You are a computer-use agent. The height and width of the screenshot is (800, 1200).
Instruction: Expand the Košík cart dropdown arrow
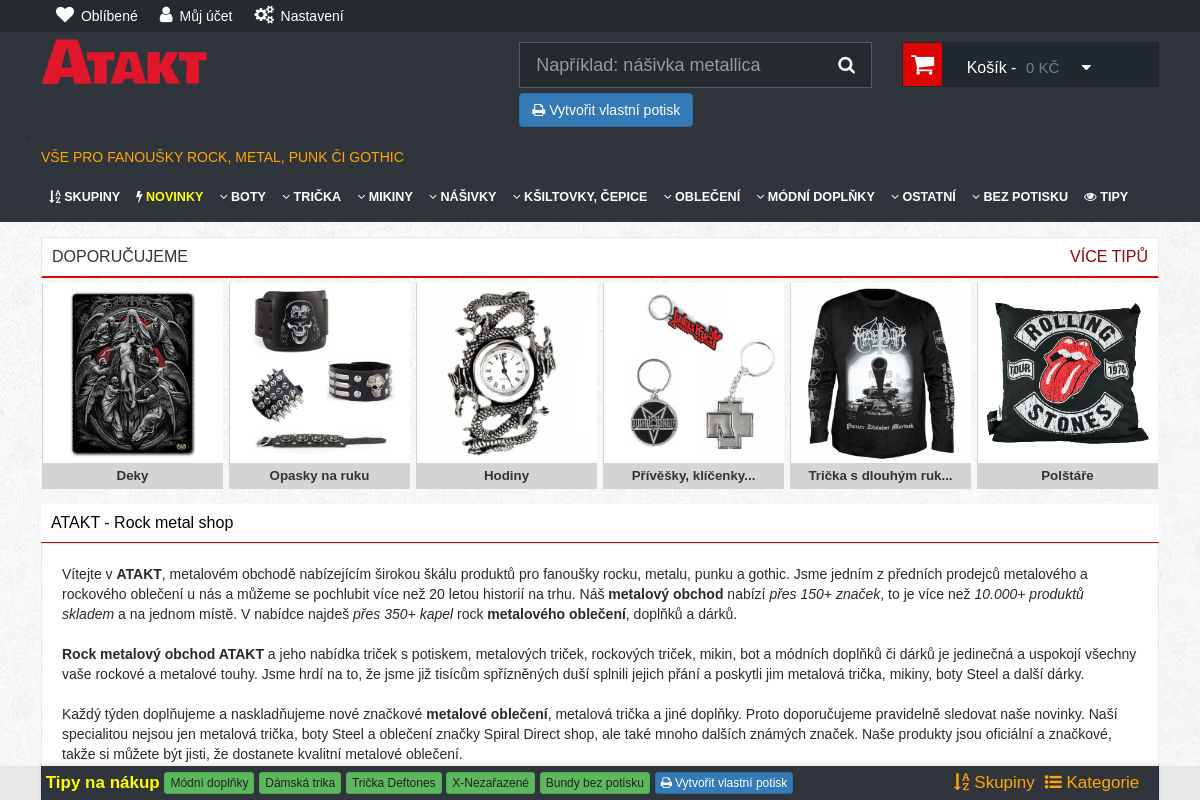pyautogui.click(x=1086, y=67)
